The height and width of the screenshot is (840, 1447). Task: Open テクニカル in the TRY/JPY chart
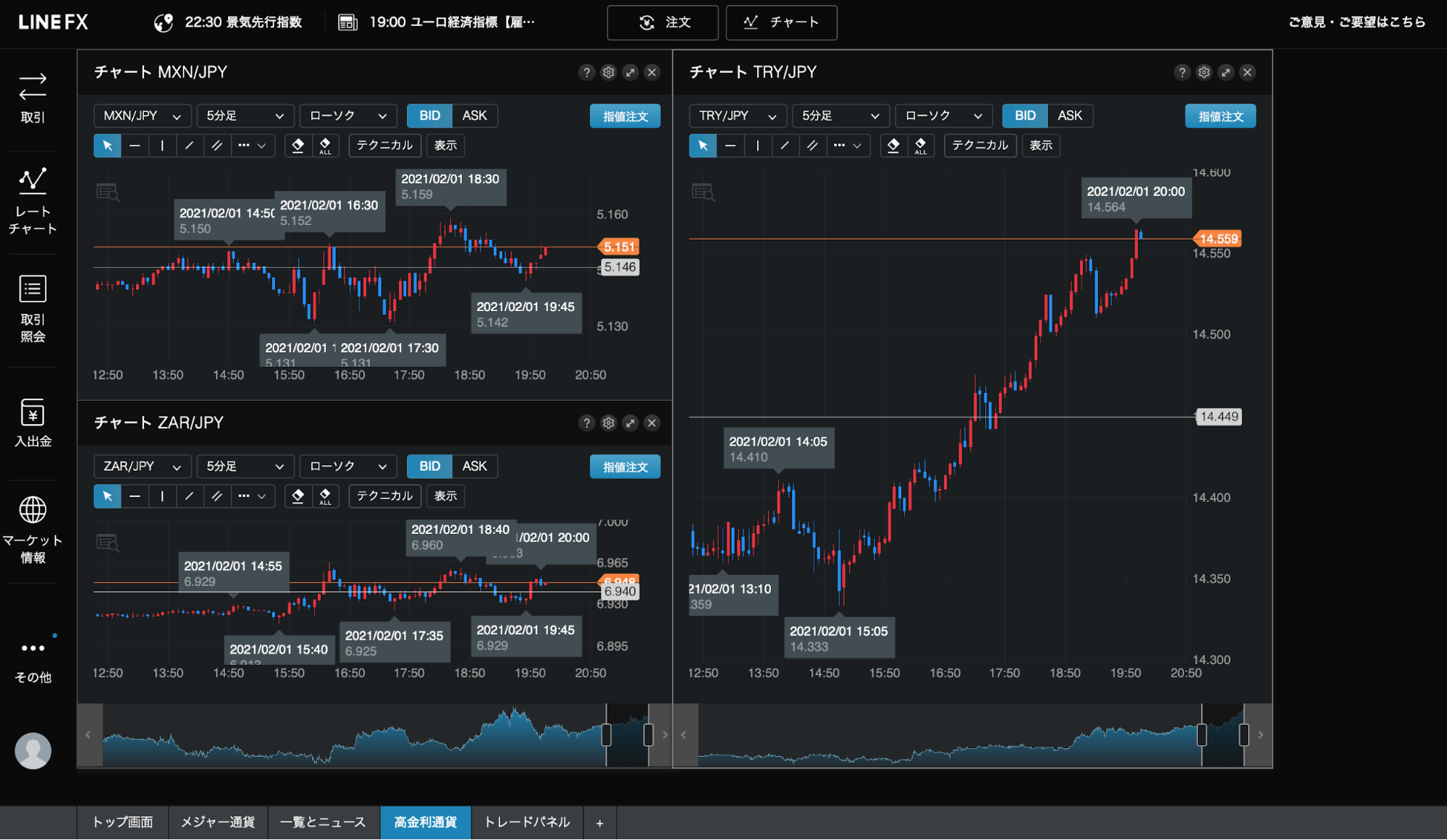pyautogui.click(x=980, y=145)
